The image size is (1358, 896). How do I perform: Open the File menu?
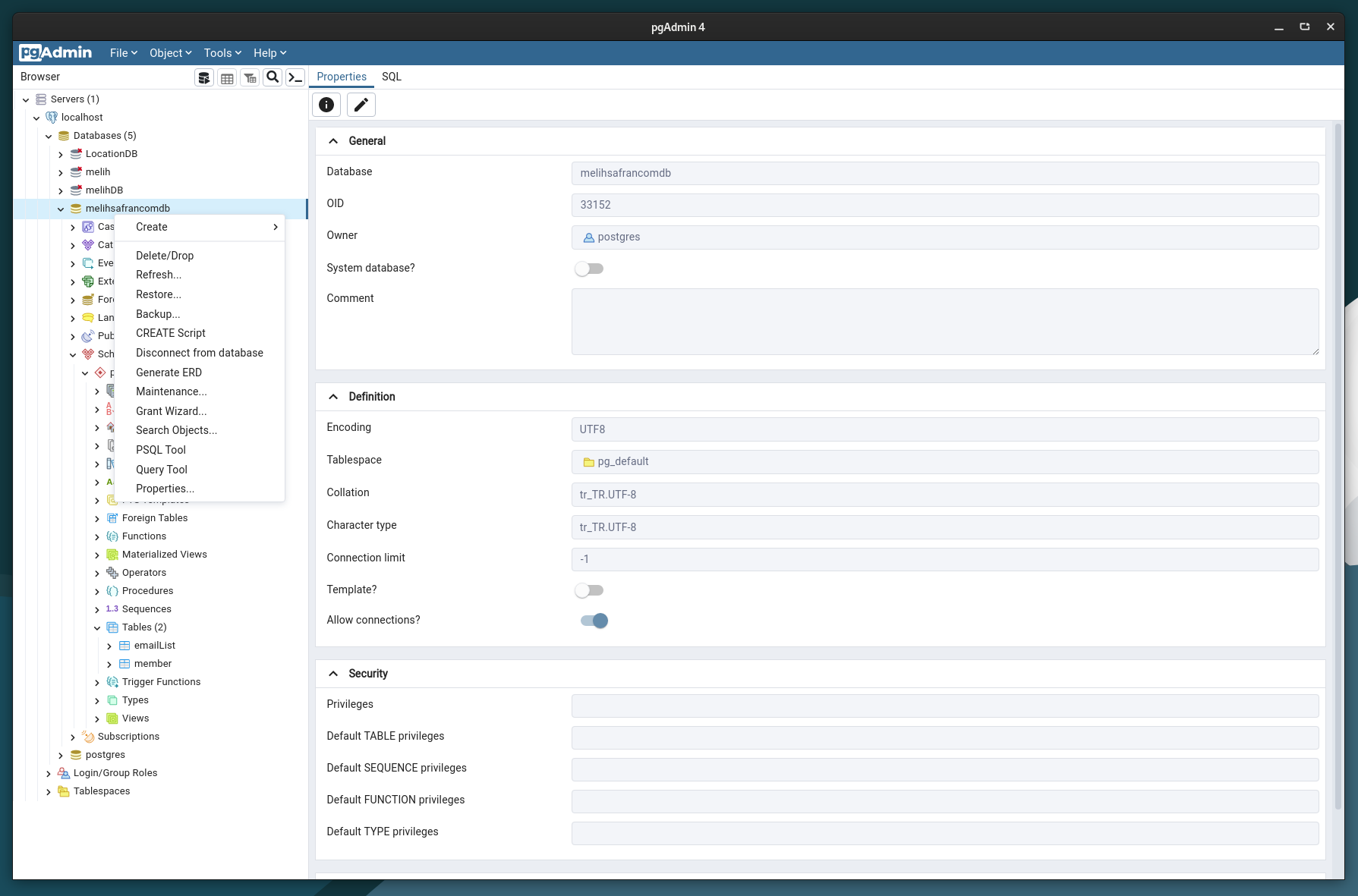124,53
